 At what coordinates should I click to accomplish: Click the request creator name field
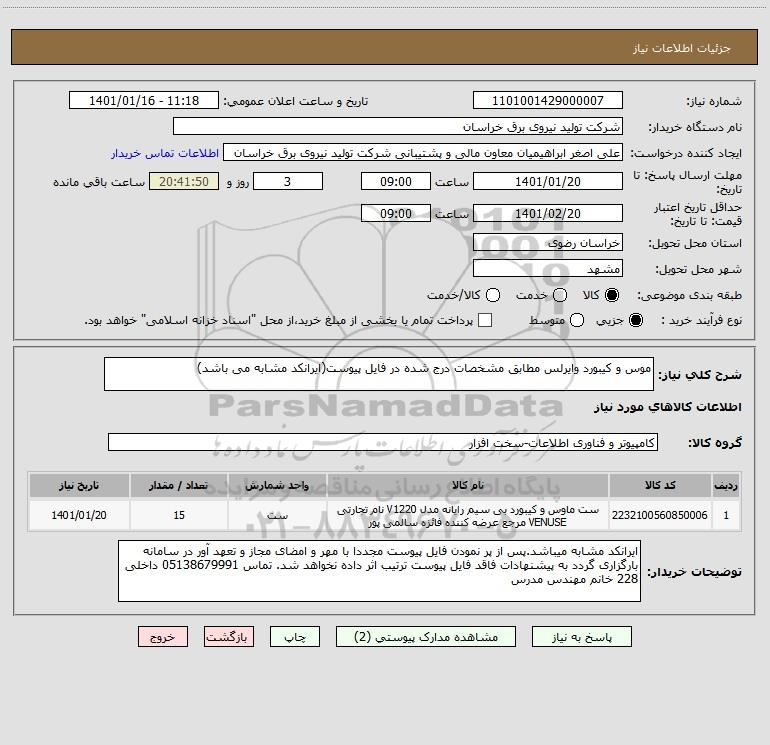click(423, 153)
